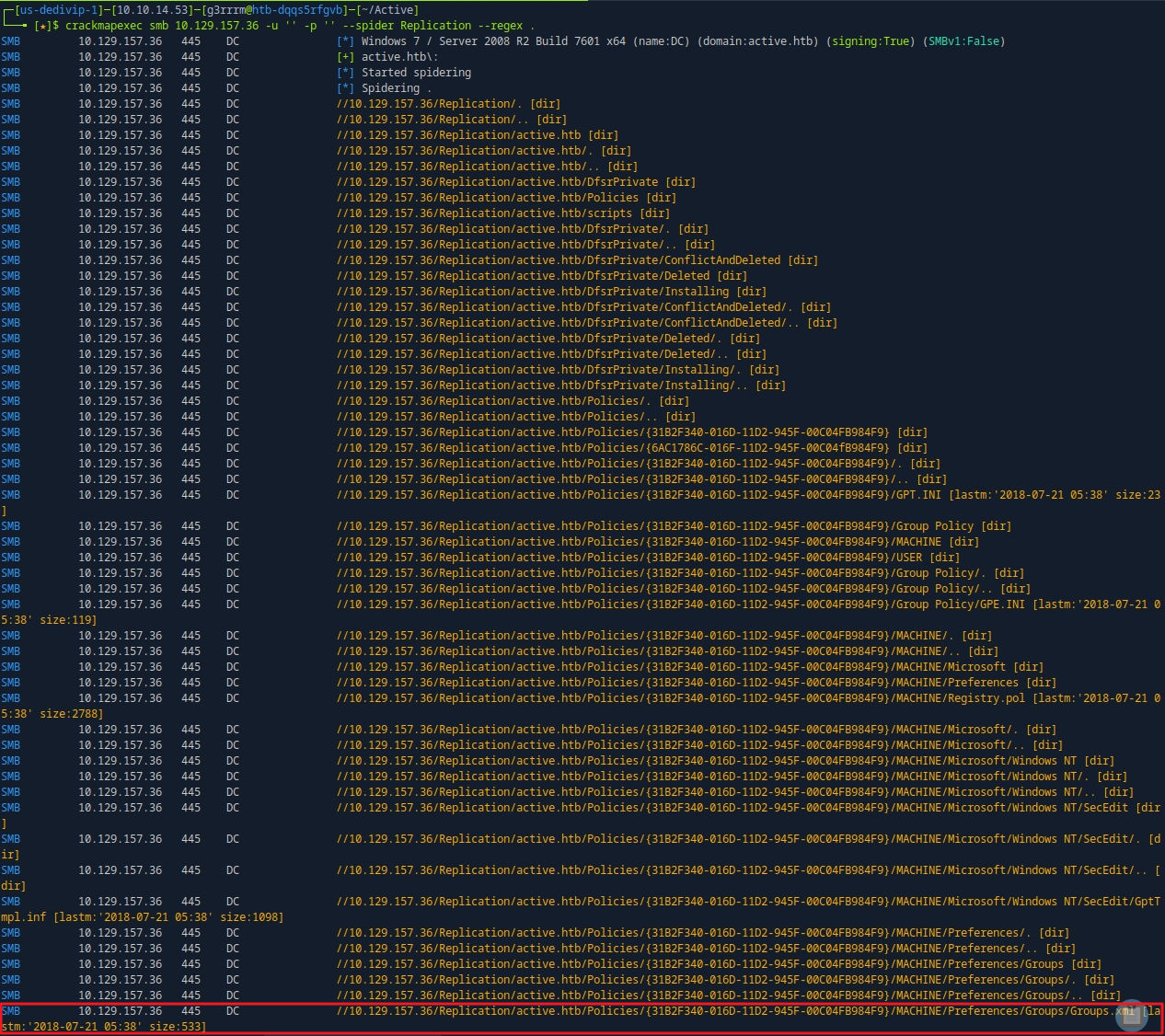Click the 'us-dedivip-1' prompt label
The image size is (1165, 1036).
click(x=57, y=10)
